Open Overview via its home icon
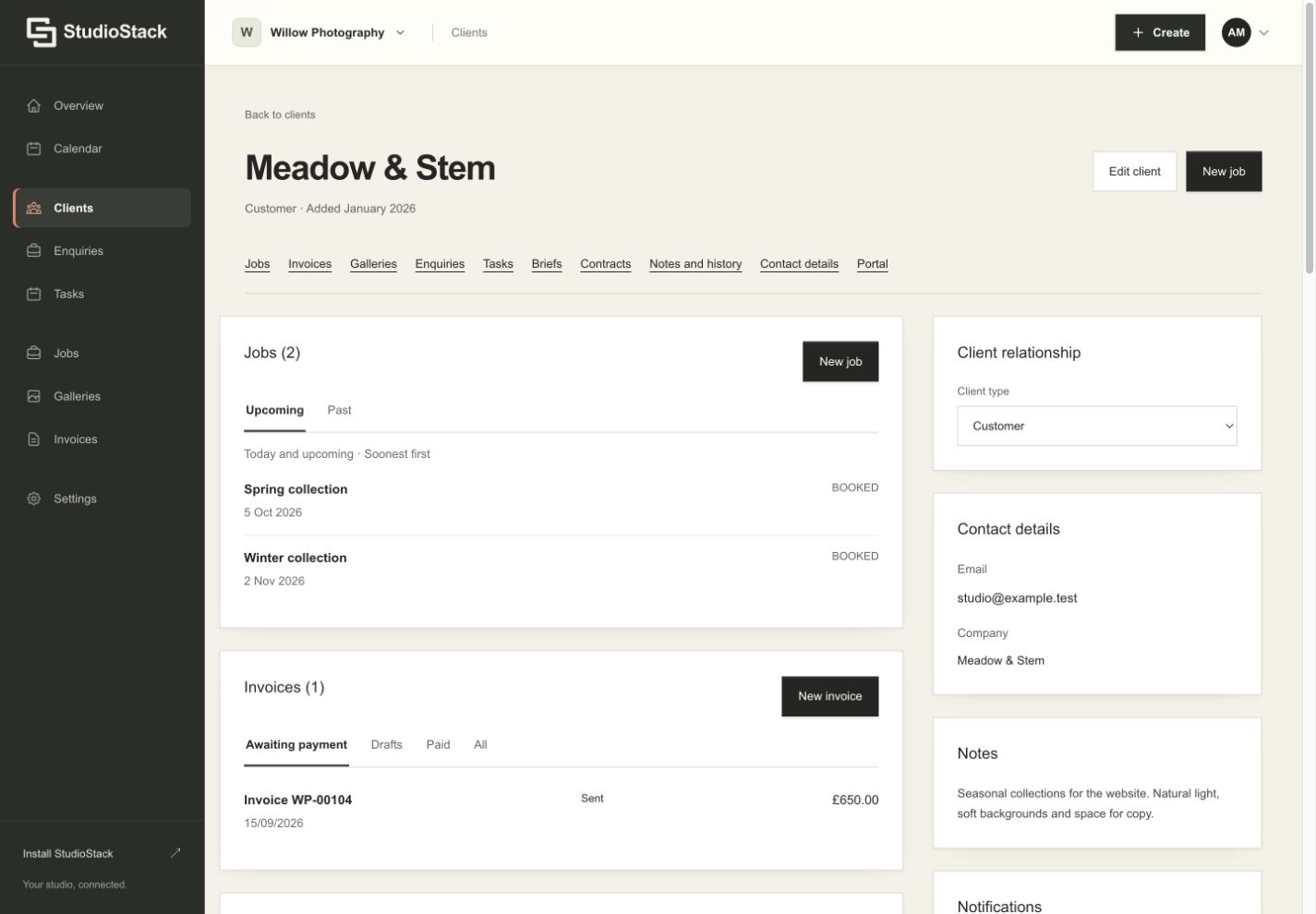The width and height of the screenshot is (1316, 914). click(x=34, y=105)
